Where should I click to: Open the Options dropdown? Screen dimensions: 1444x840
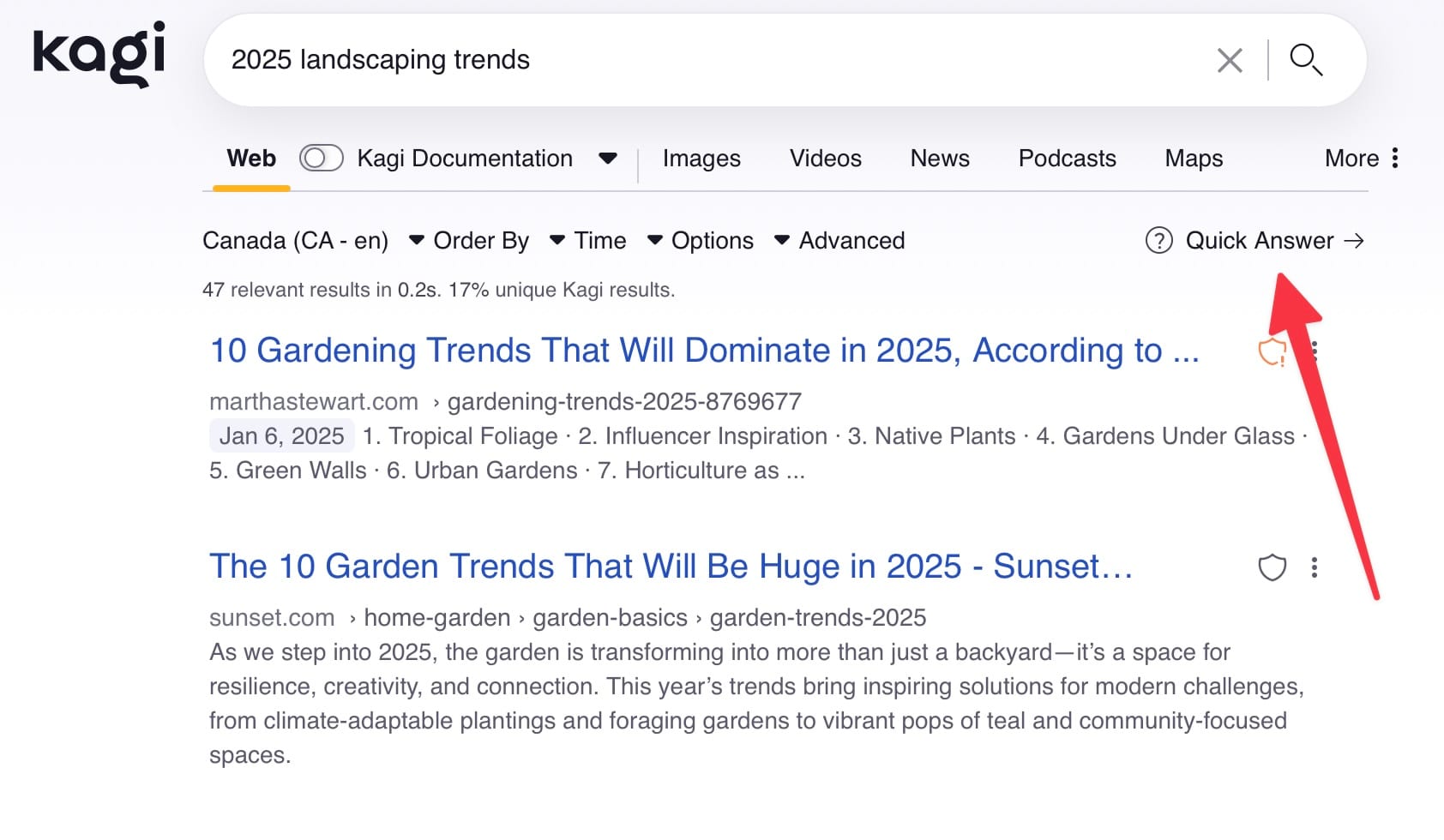pos(731,241)
